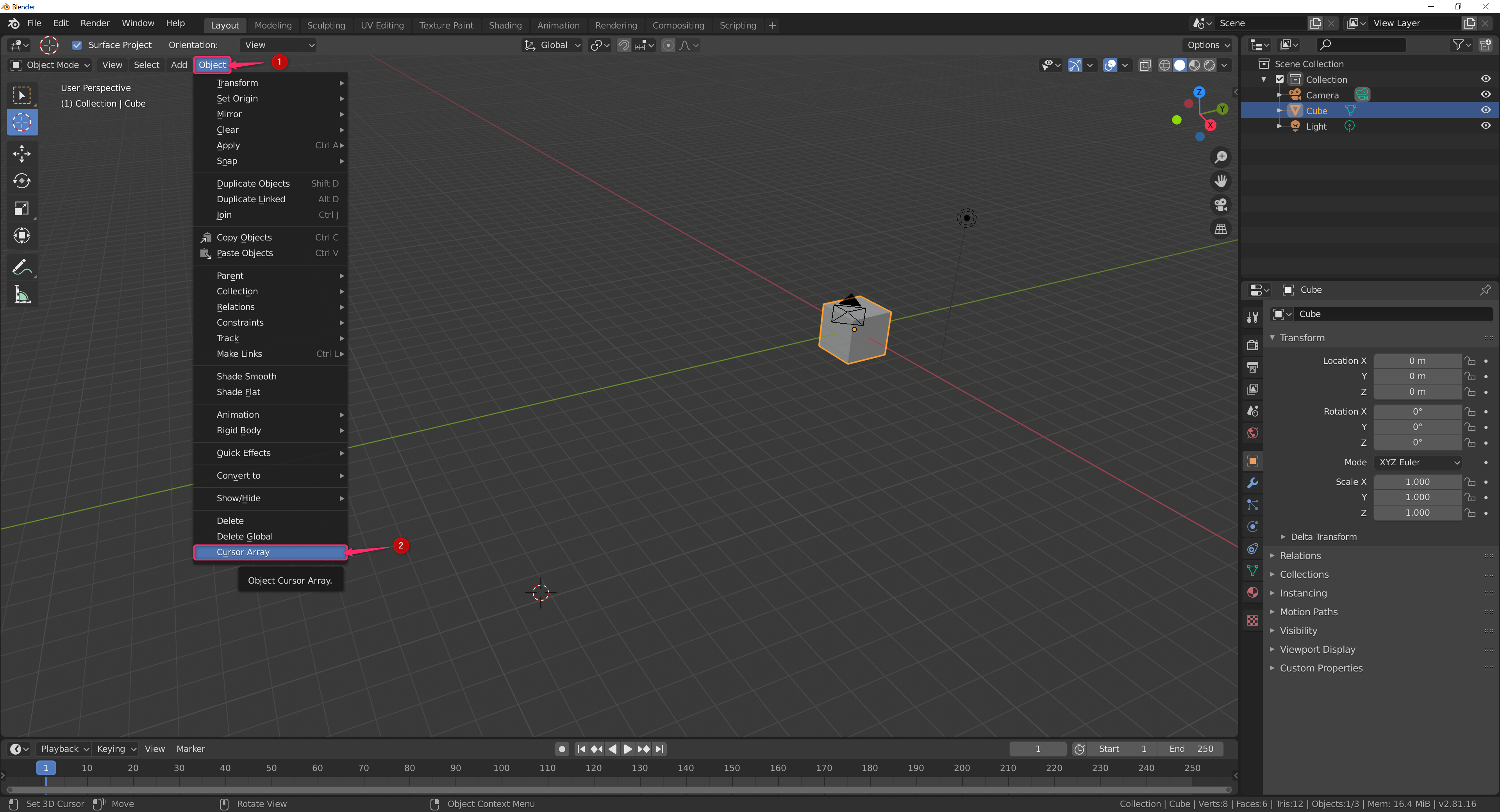The height and width of the screenshot is (812, 1500).
Task: Open the Particles properties tab
Action: pos(1252,505)
